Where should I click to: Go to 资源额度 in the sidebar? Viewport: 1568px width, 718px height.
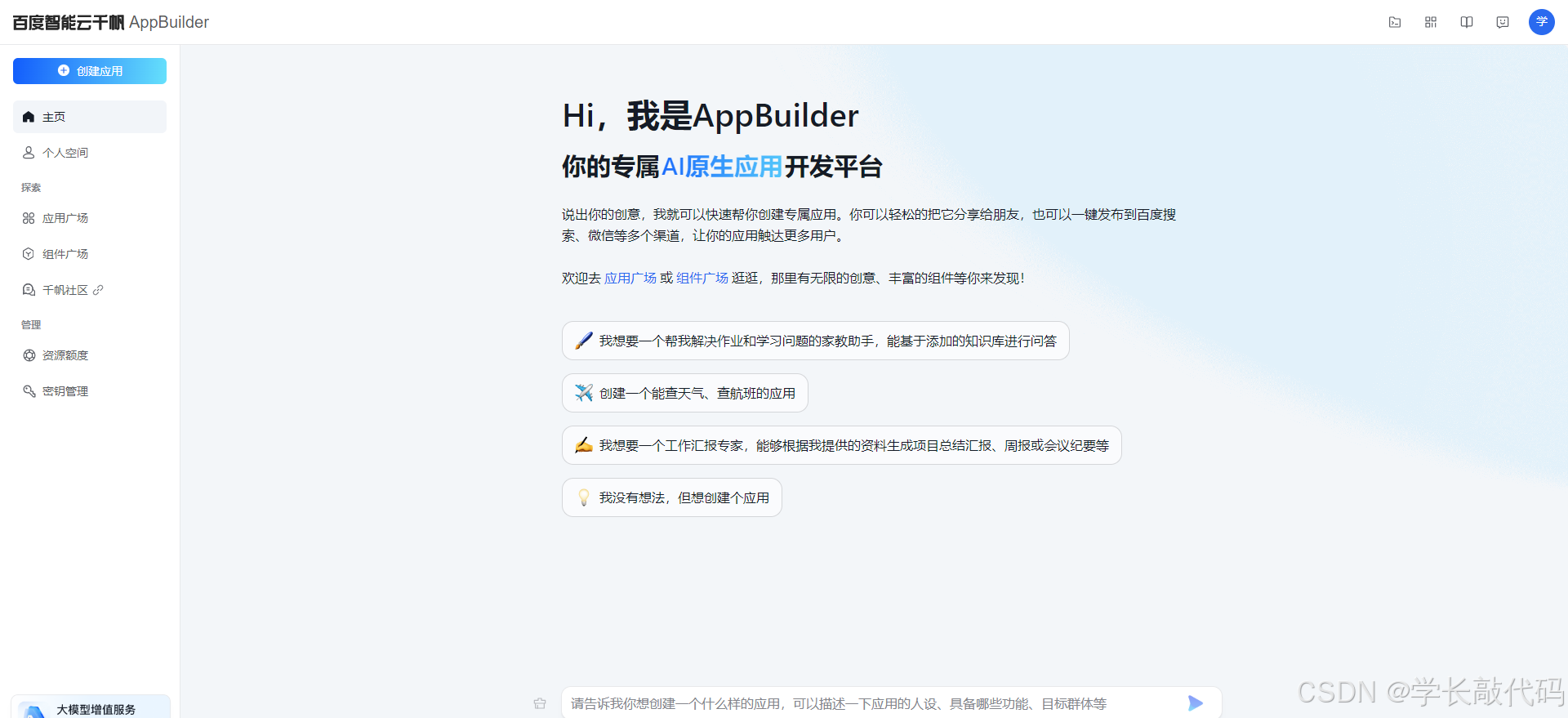coord(90,355)
